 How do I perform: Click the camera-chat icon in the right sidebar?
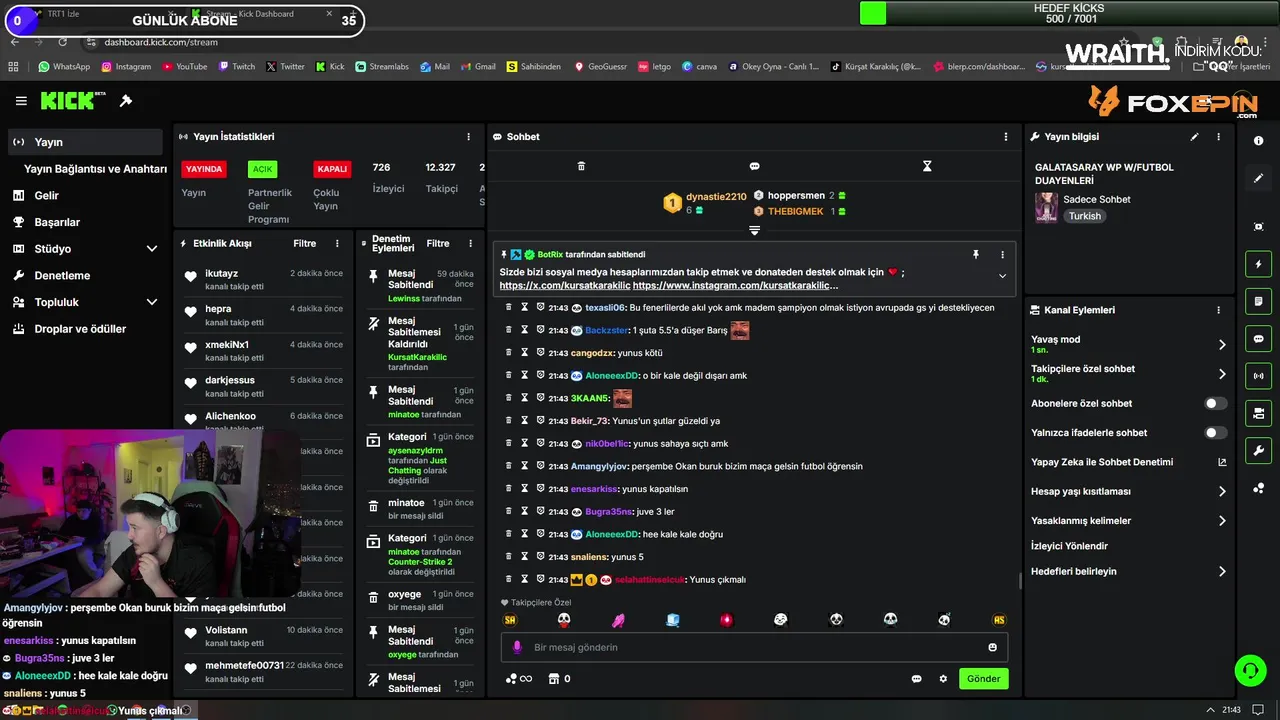(x=1258, y=413)
